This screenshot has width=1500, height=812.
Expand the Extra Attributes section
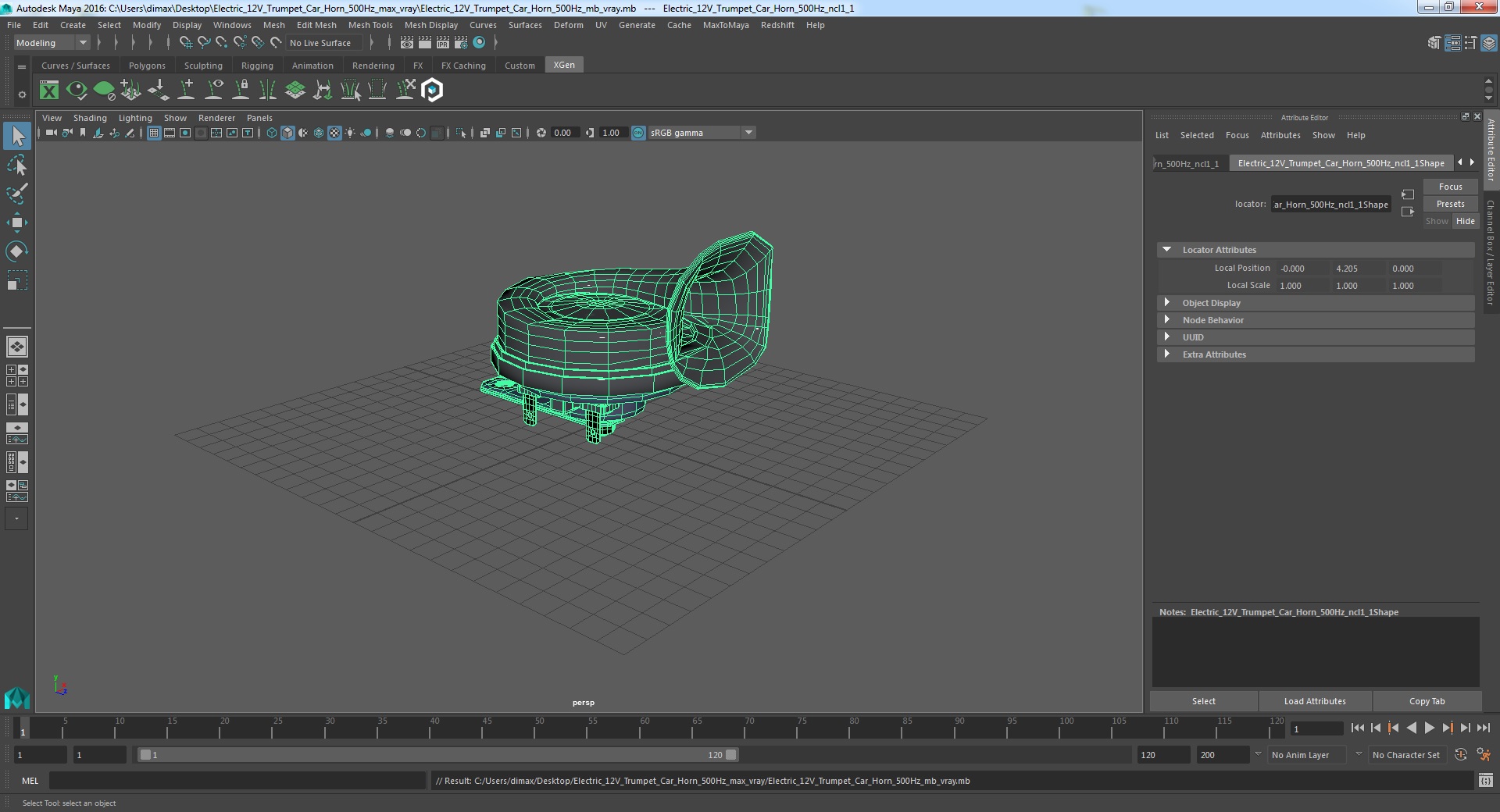[x=1166, y=354]
